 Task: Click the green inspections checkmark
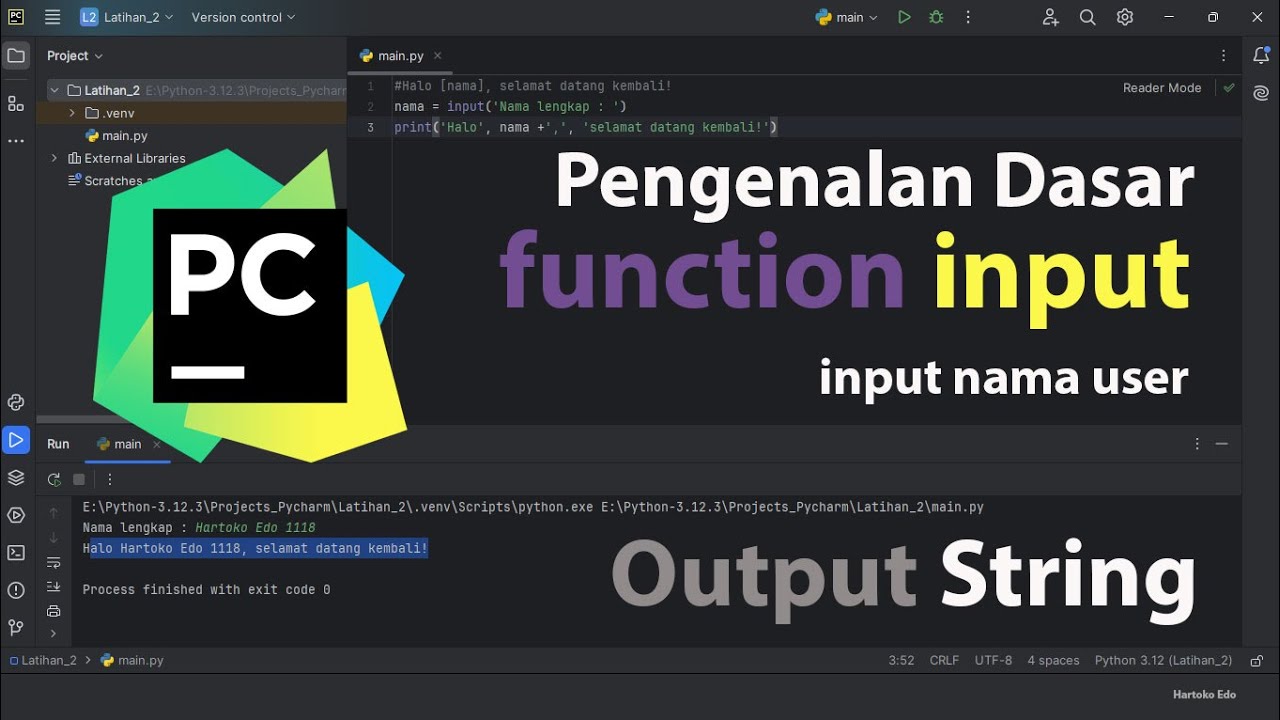(1229, 88)
